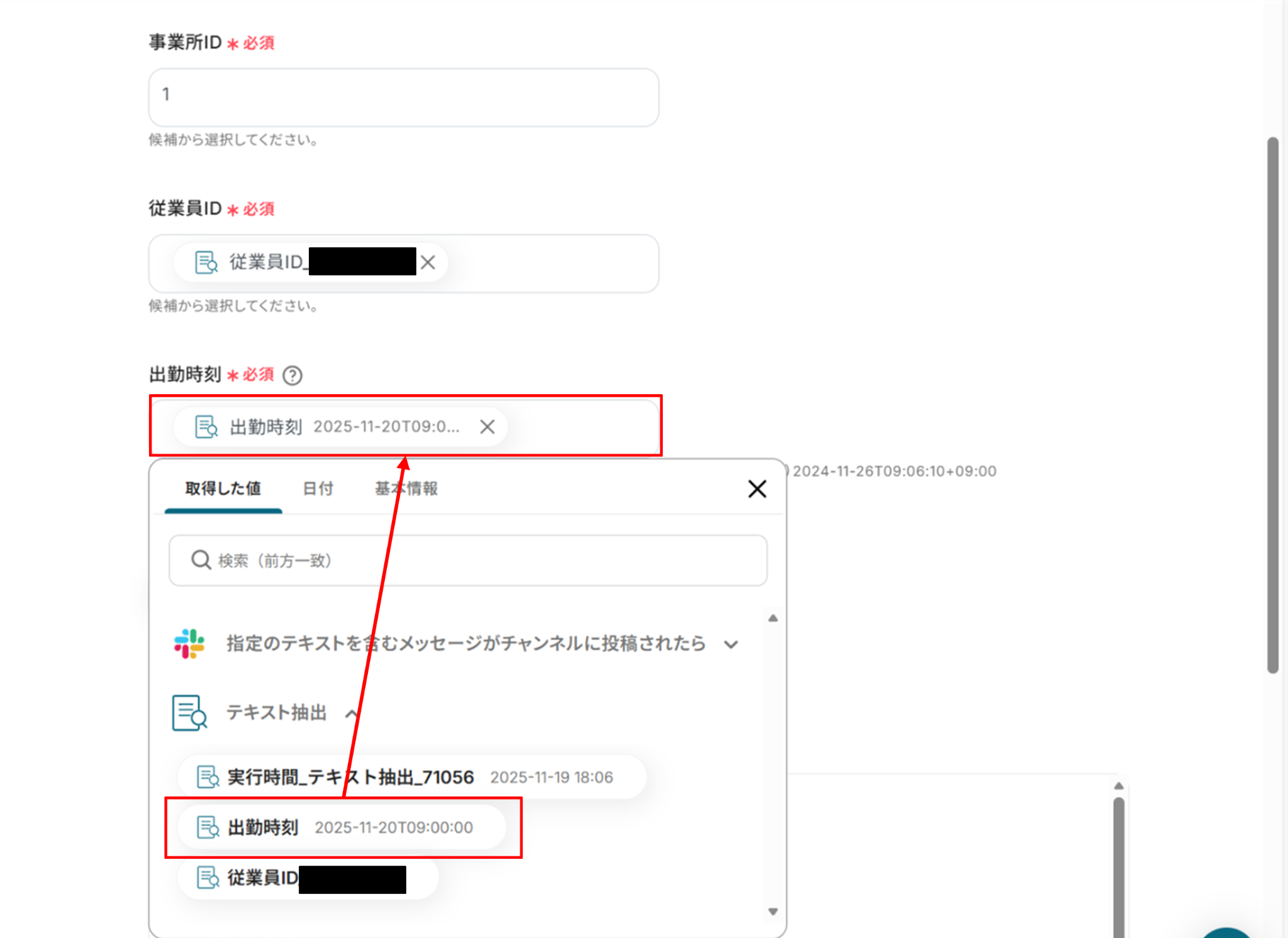Viewport: 1288px width, 938px height.
Task: Choose the 従業員ID value in the list
Action: click(264, 878)
